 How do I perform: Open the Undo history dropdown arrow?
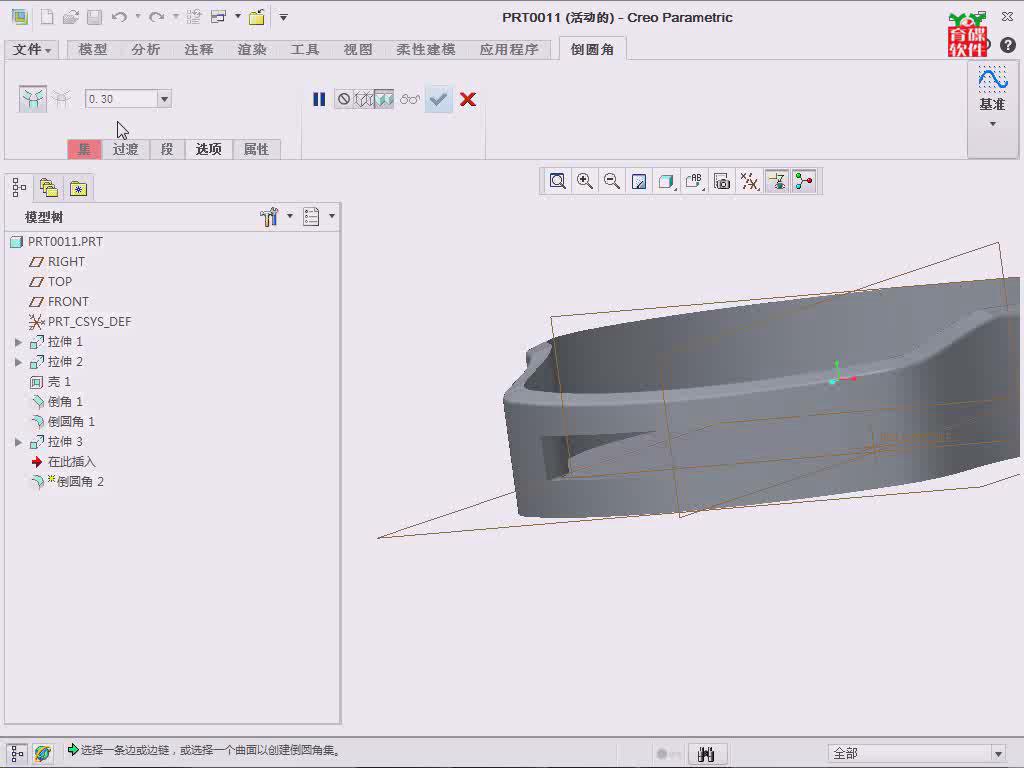(x=138, y=16)
